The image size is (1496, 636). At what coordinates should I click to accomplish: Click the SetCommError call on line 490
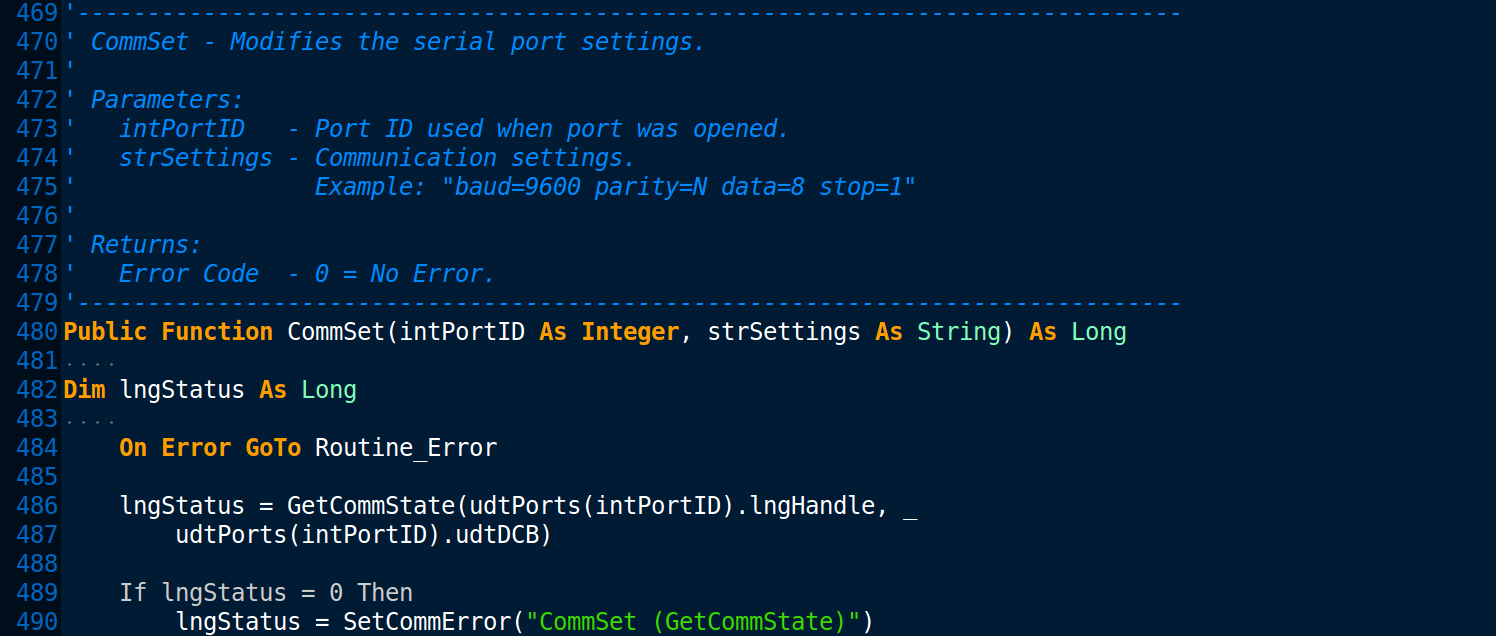[x=427, y=622]
